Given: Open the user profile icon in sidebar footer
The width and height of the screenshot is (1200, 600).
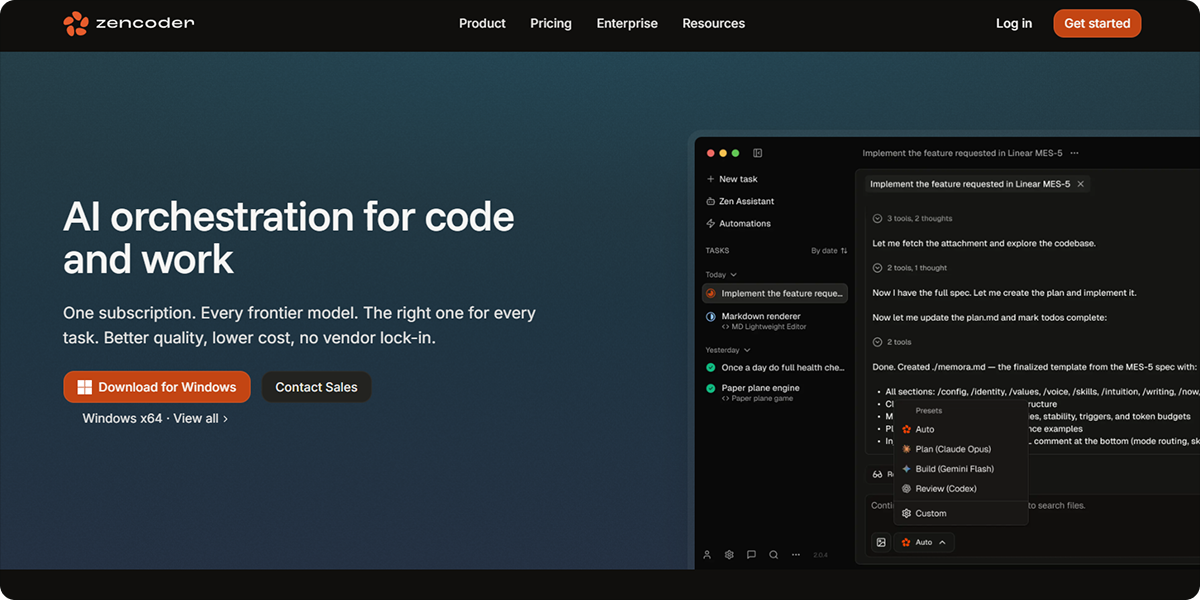Looking at the screenshot, I should (x=707, y=555).
